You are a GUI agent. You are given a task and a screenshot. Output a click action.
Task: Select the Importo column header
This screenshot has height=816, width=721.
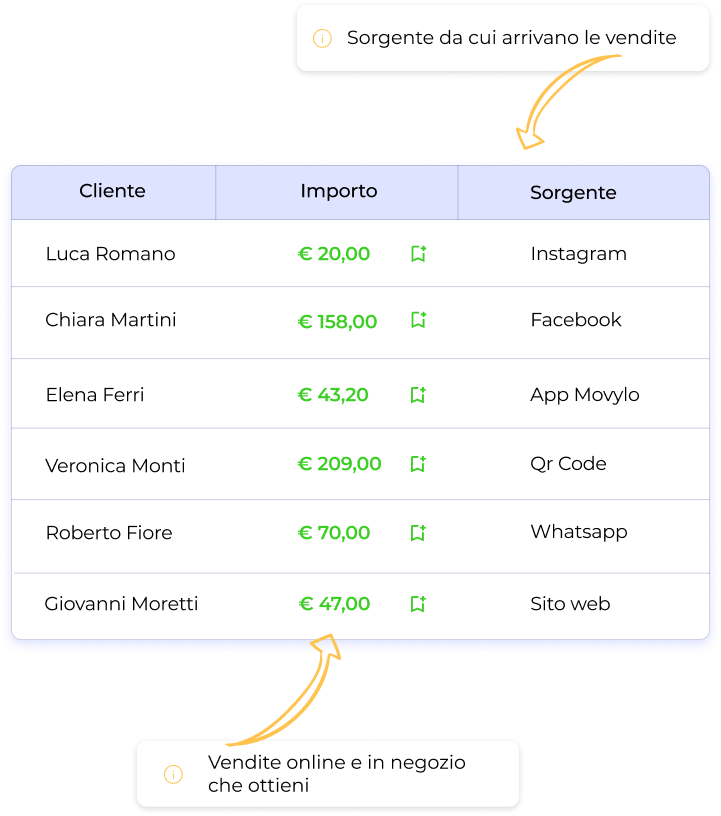(337, 193)
